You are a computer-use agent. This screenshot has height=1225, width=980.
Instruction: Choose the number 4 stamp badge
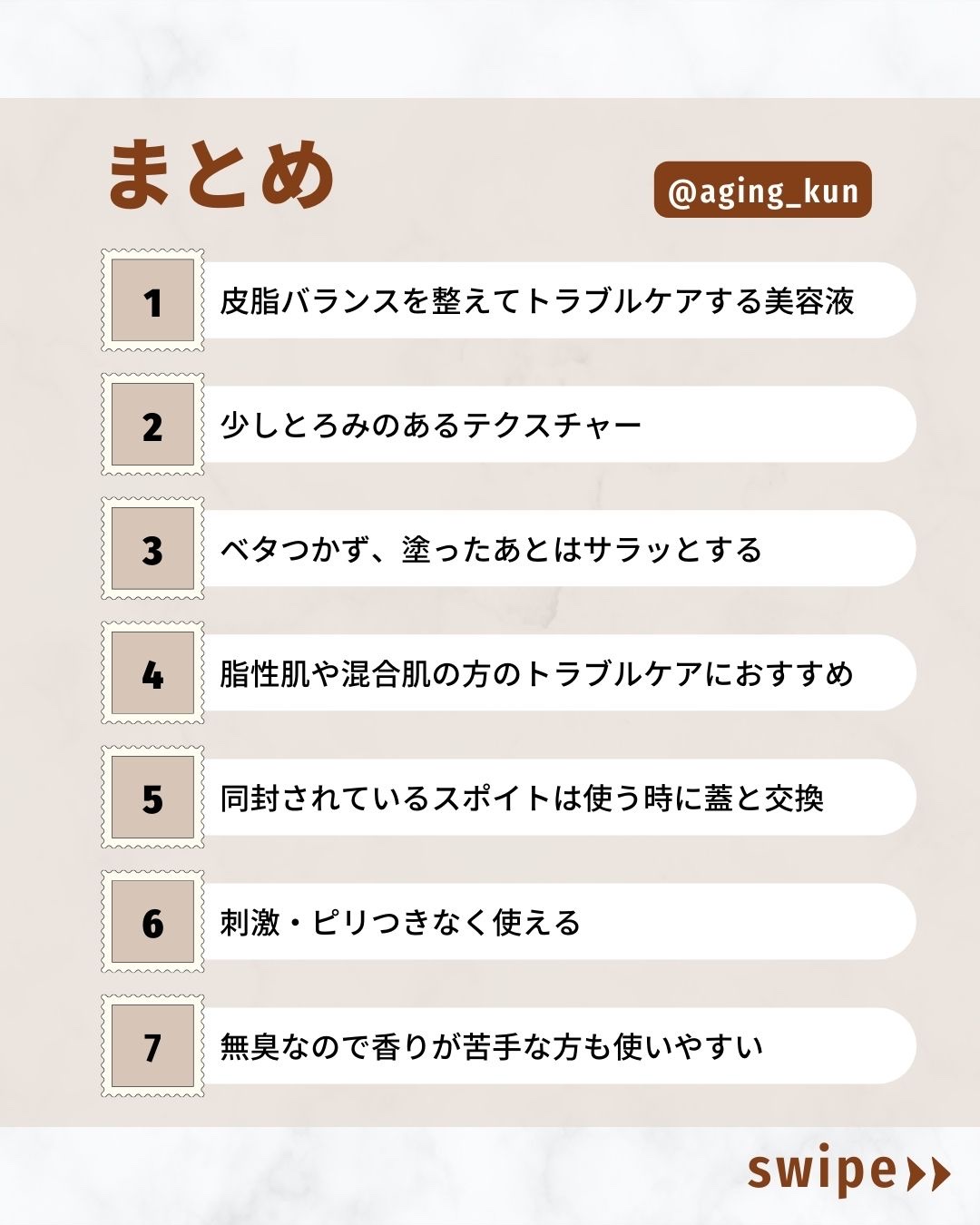coord(152,673)
